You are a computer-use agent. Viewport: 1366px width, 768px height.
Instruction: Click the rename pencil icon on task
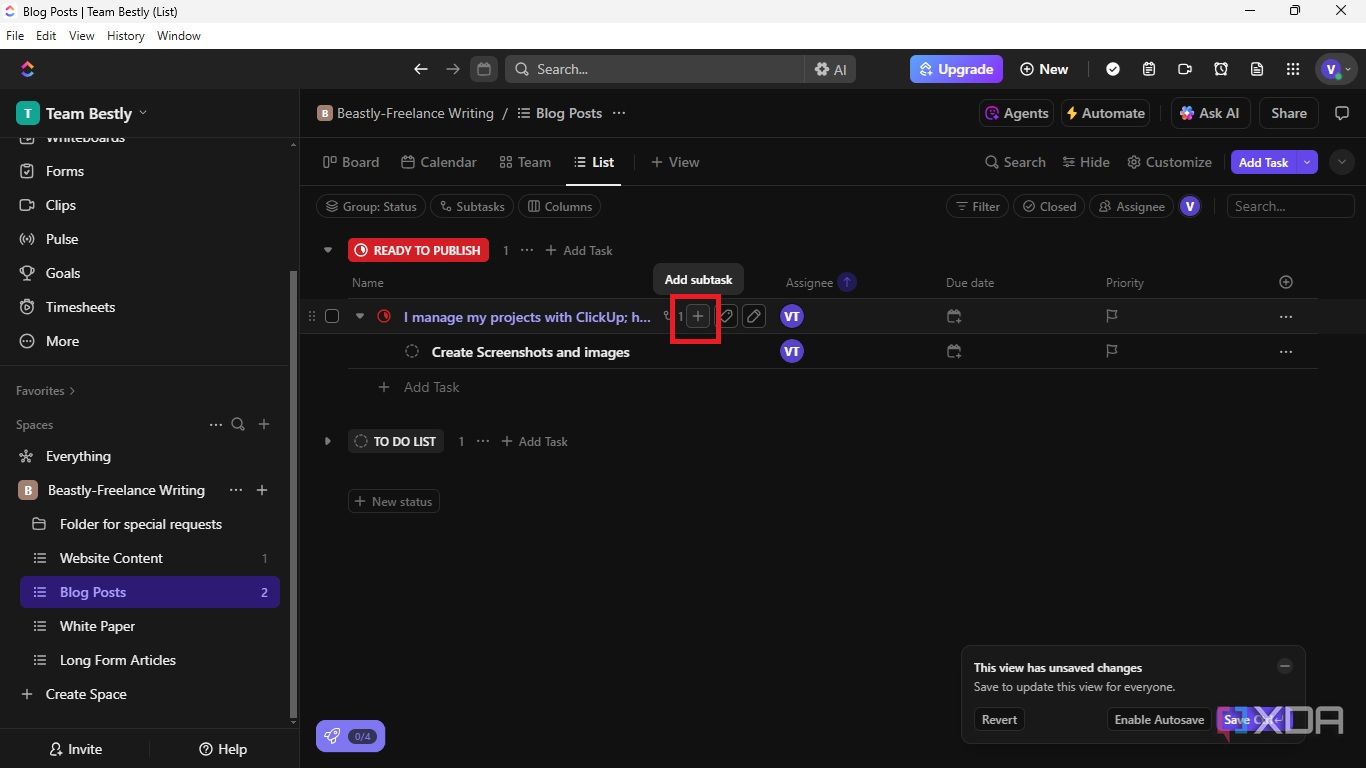(754, 316)
